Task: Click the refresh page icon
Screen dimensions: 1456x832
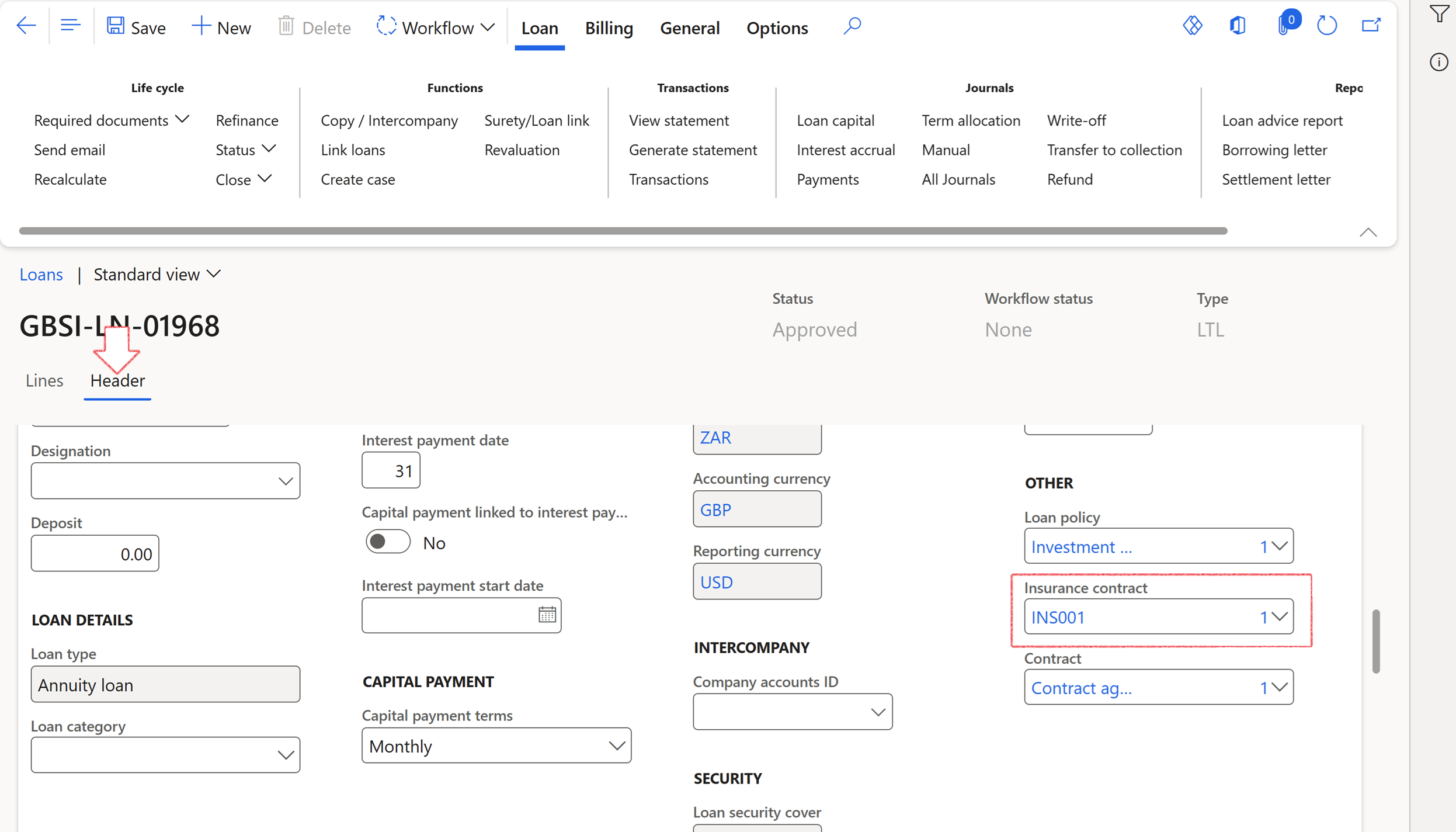Action: pos(1327,26)
